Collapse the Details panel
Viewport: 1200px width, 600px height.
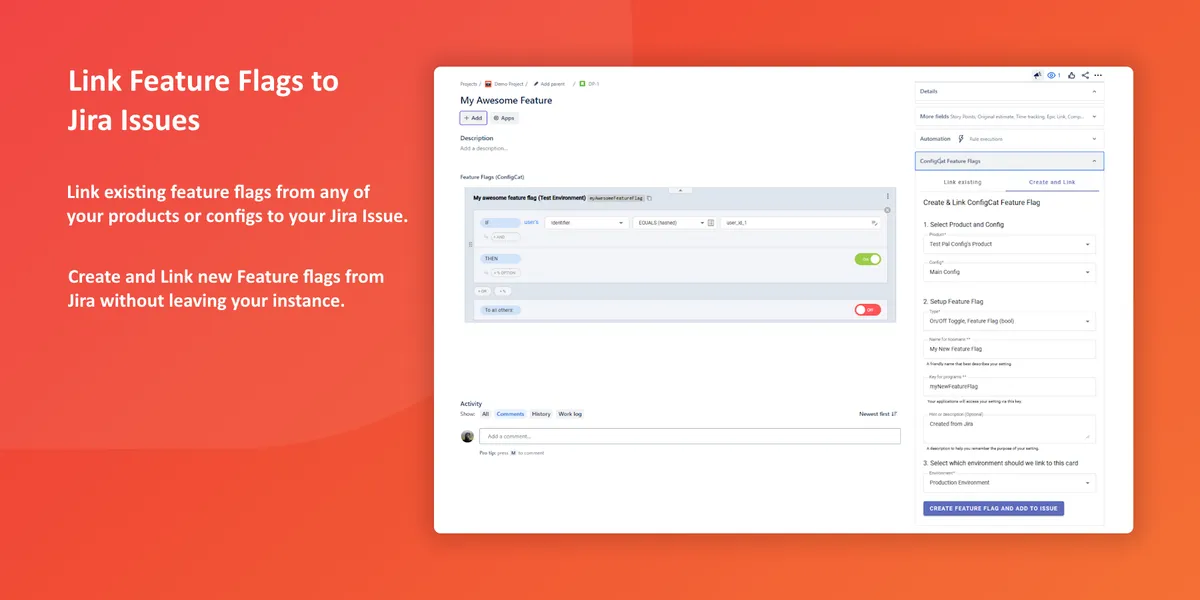point(1094,91)
